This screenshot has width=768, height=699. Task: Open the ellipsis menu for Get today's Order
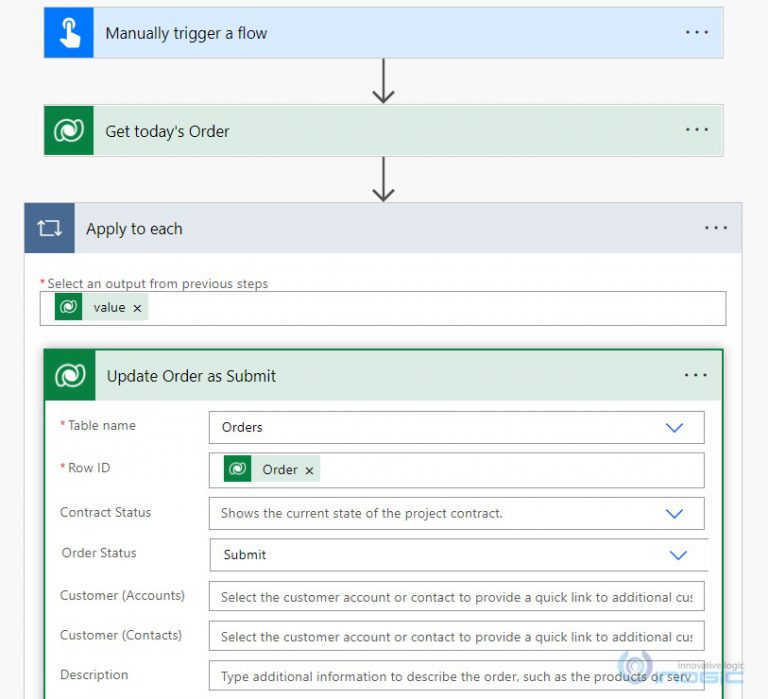696,131
